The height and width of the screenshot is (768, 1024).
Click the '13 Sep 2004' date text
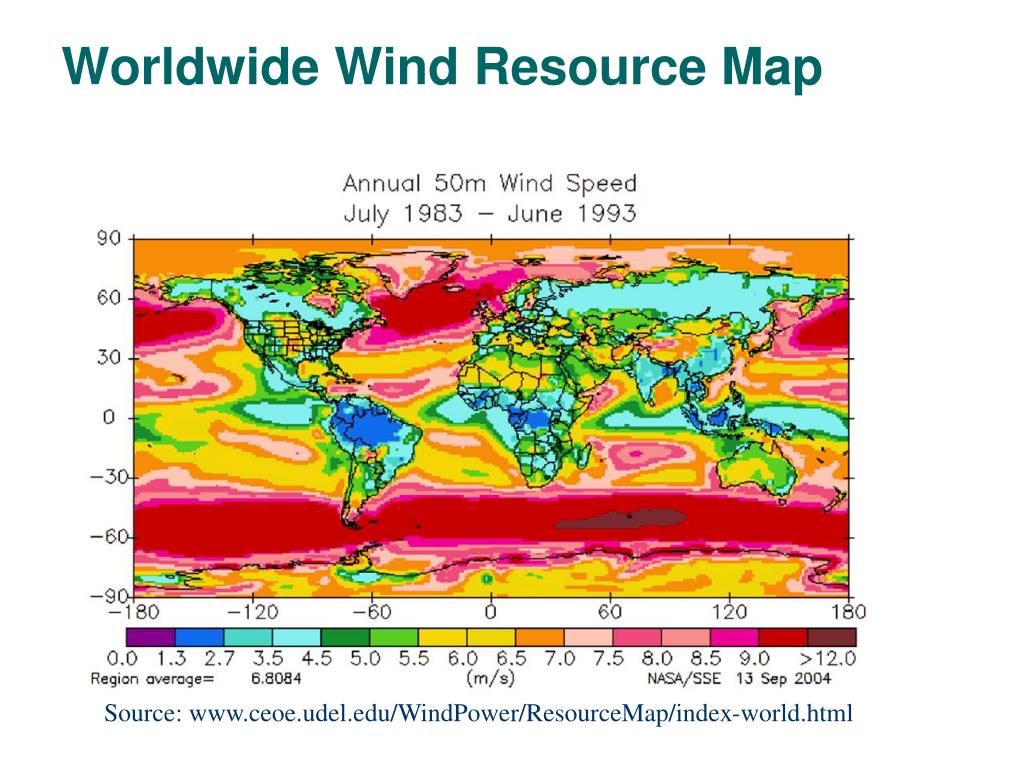(784, 679)
